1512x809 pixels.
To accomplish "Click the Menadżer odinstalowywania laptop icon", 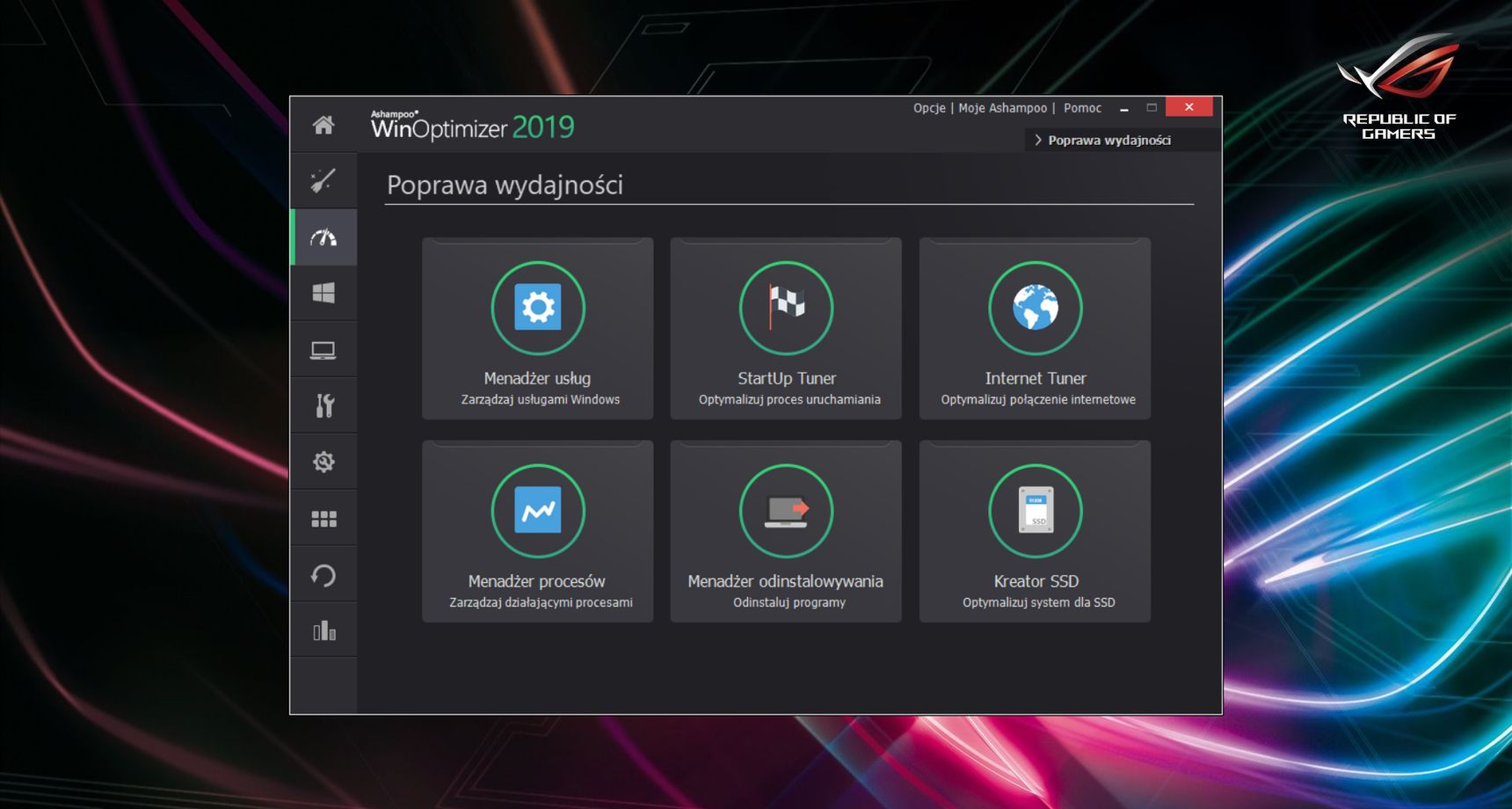I will coord(787,511).
